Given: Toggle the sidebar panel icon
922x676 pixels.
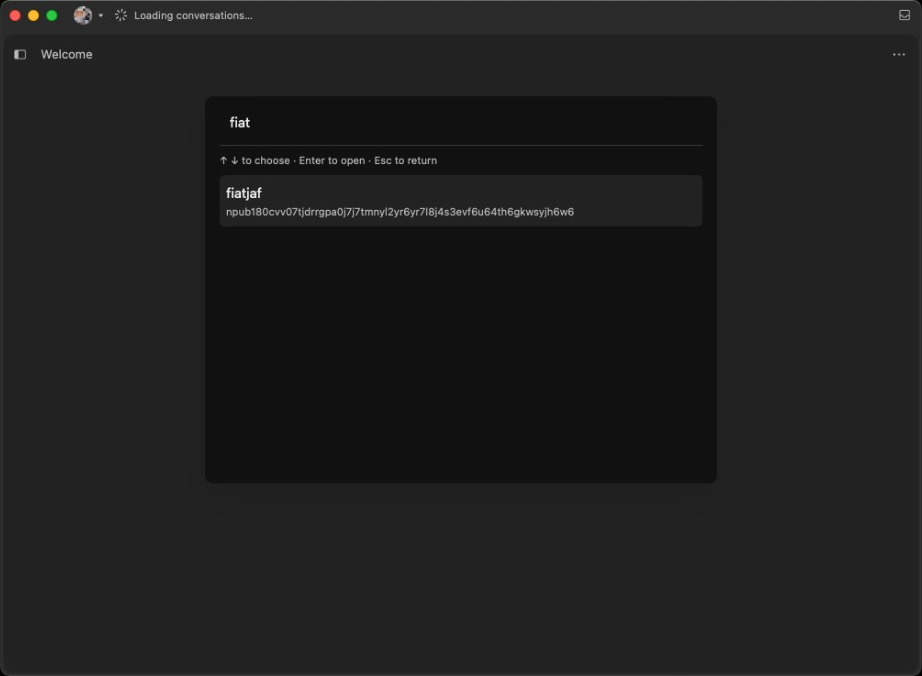Looking at the screenshot, I should coord(20,55).
